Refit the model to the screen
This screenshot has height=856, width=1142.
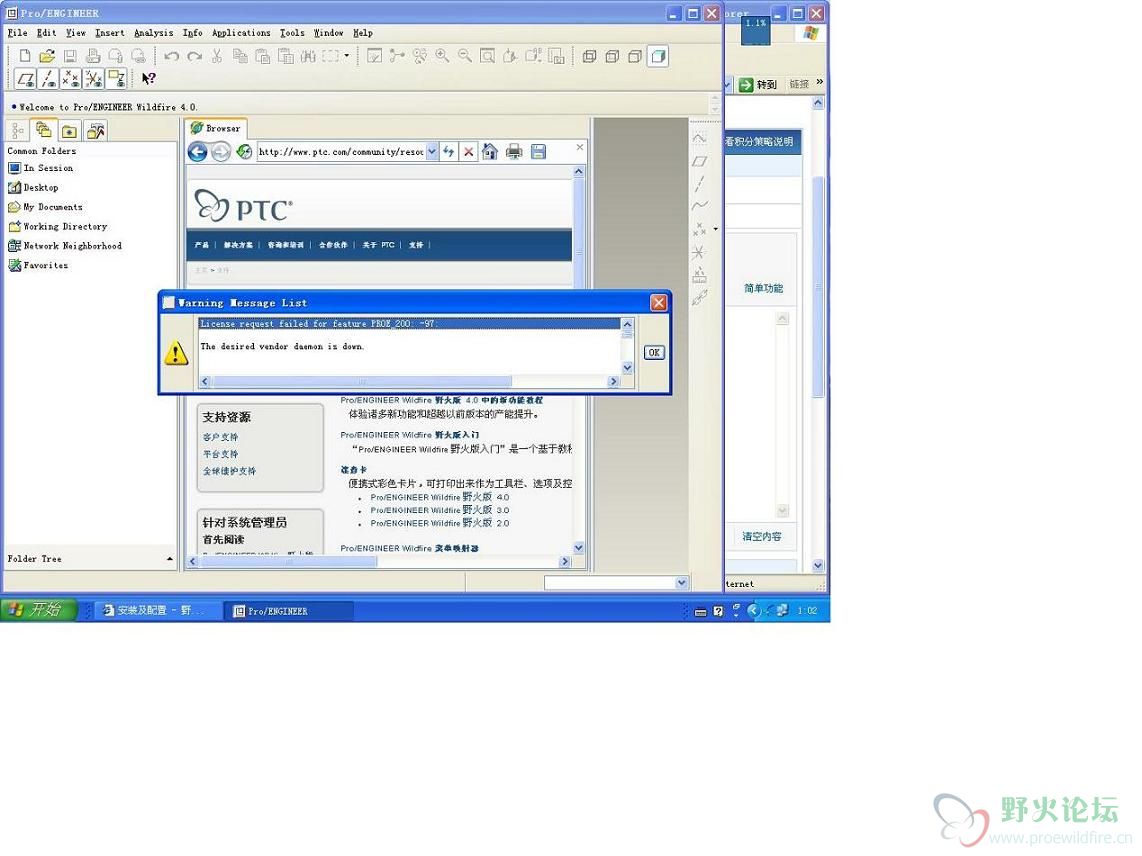[x=487, y=56]
